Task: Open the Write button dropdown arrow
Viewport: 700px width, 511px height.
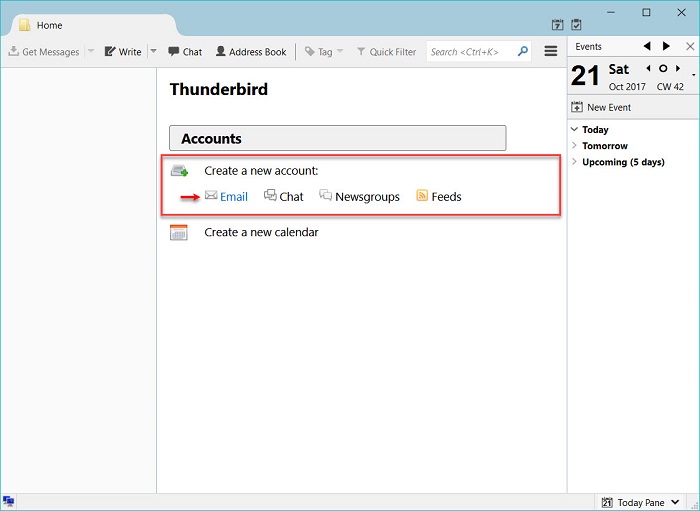Action: (154, 51)
